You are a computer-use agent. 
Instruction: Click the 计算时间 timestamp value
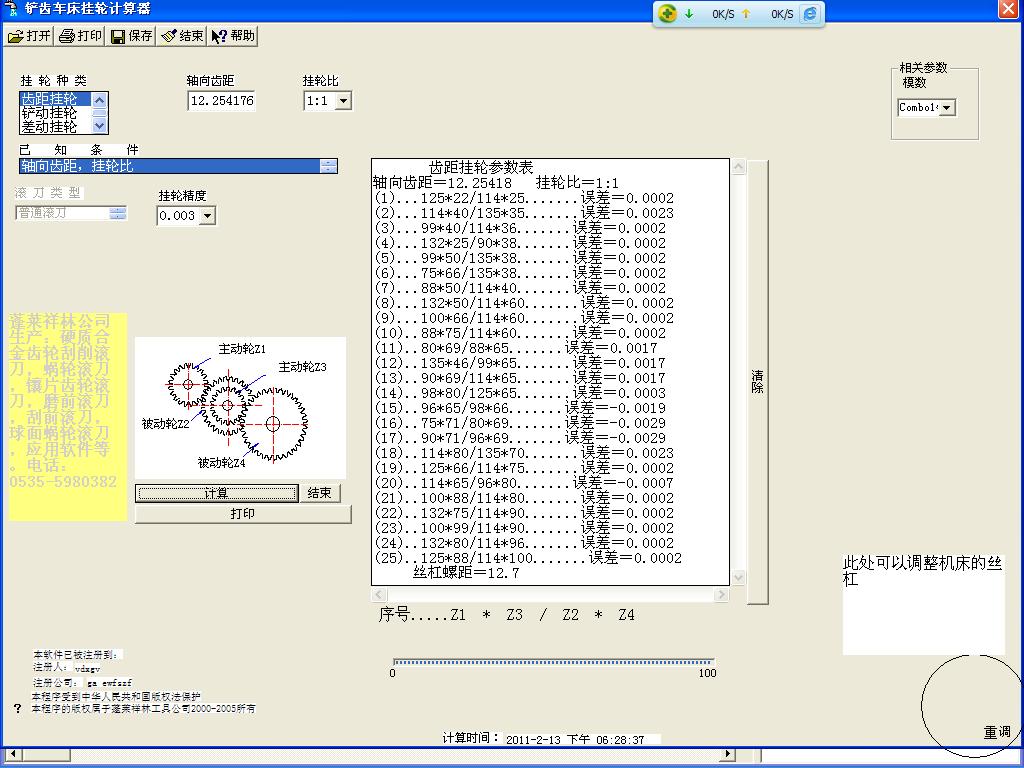click(575, 740)
